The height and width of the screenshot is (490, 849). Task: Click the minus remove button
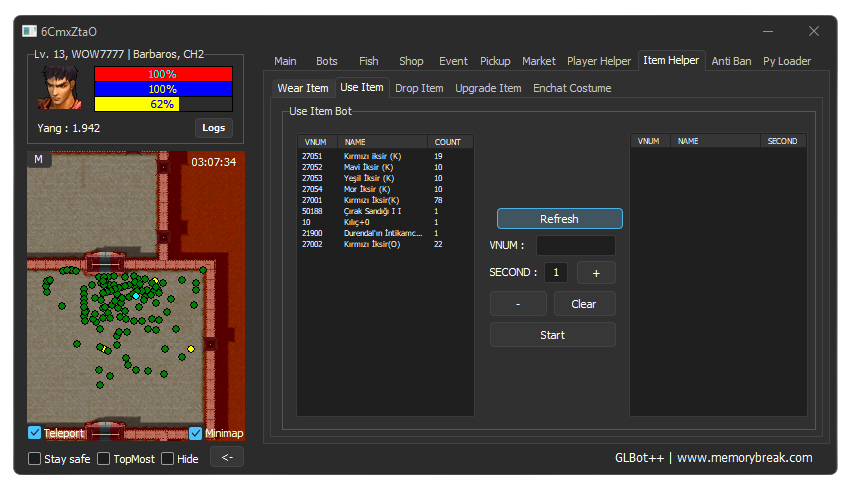click(518, 304)
